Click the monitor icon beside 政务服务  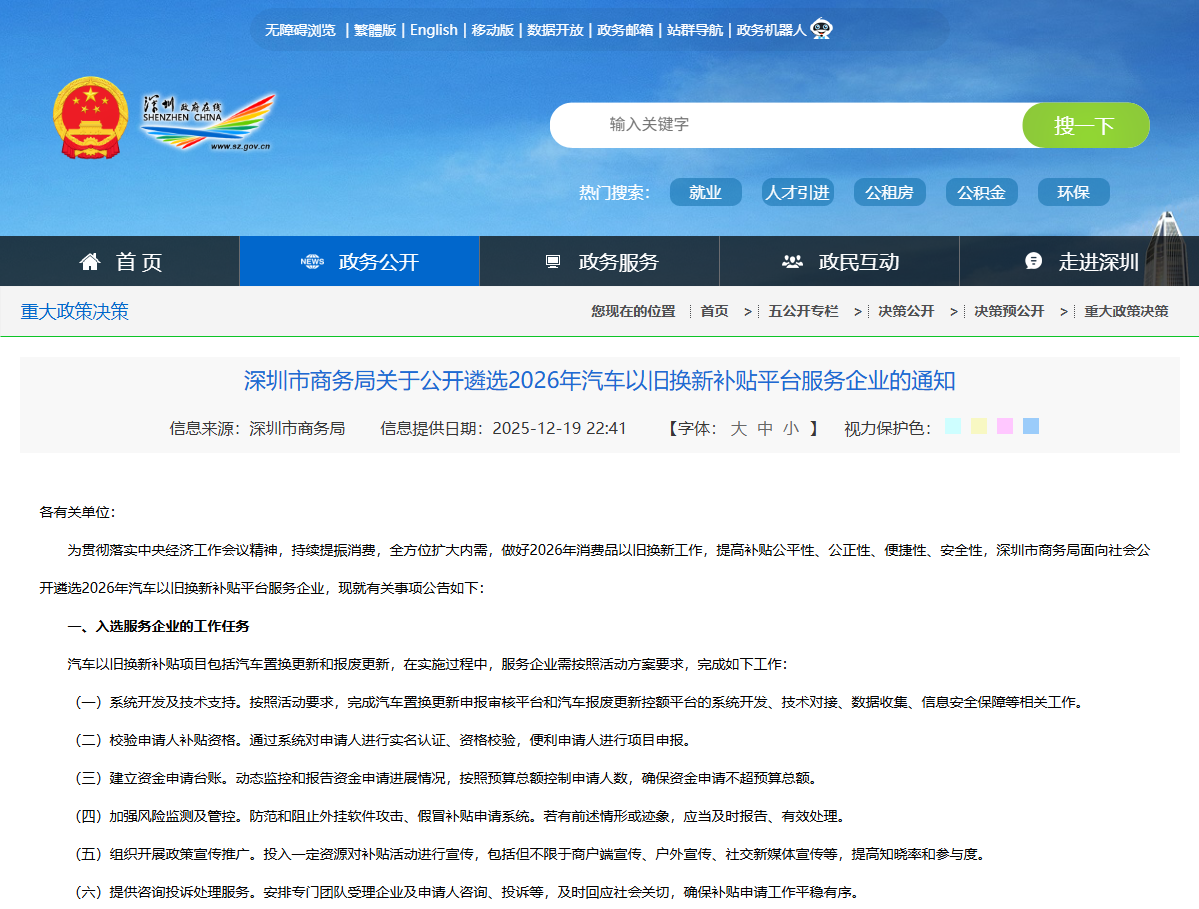tap(553, 262)
